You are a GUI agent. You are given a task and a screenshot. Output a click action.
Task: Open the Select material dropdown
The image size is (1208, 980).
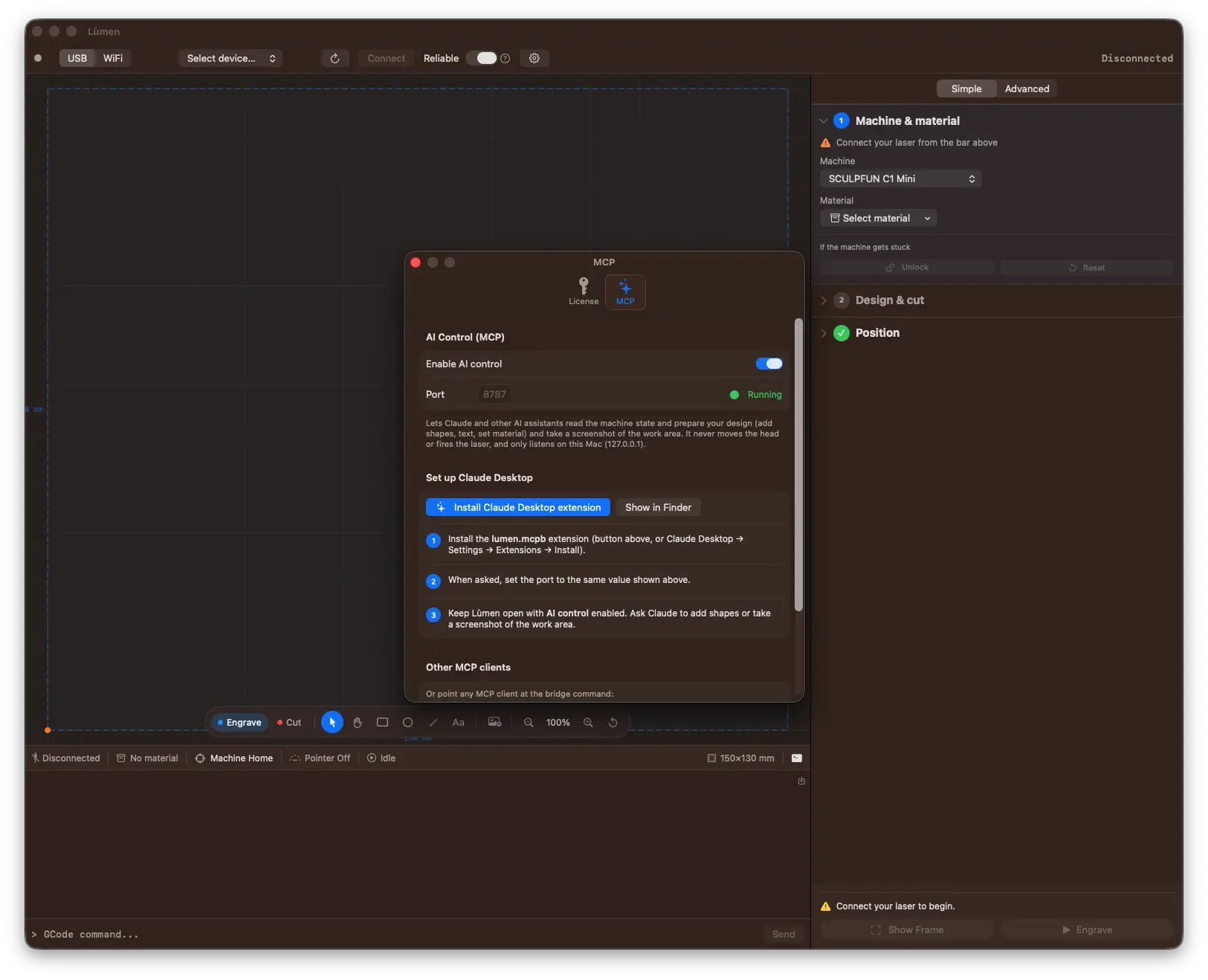pyautogui.click(x=879, y=218)
